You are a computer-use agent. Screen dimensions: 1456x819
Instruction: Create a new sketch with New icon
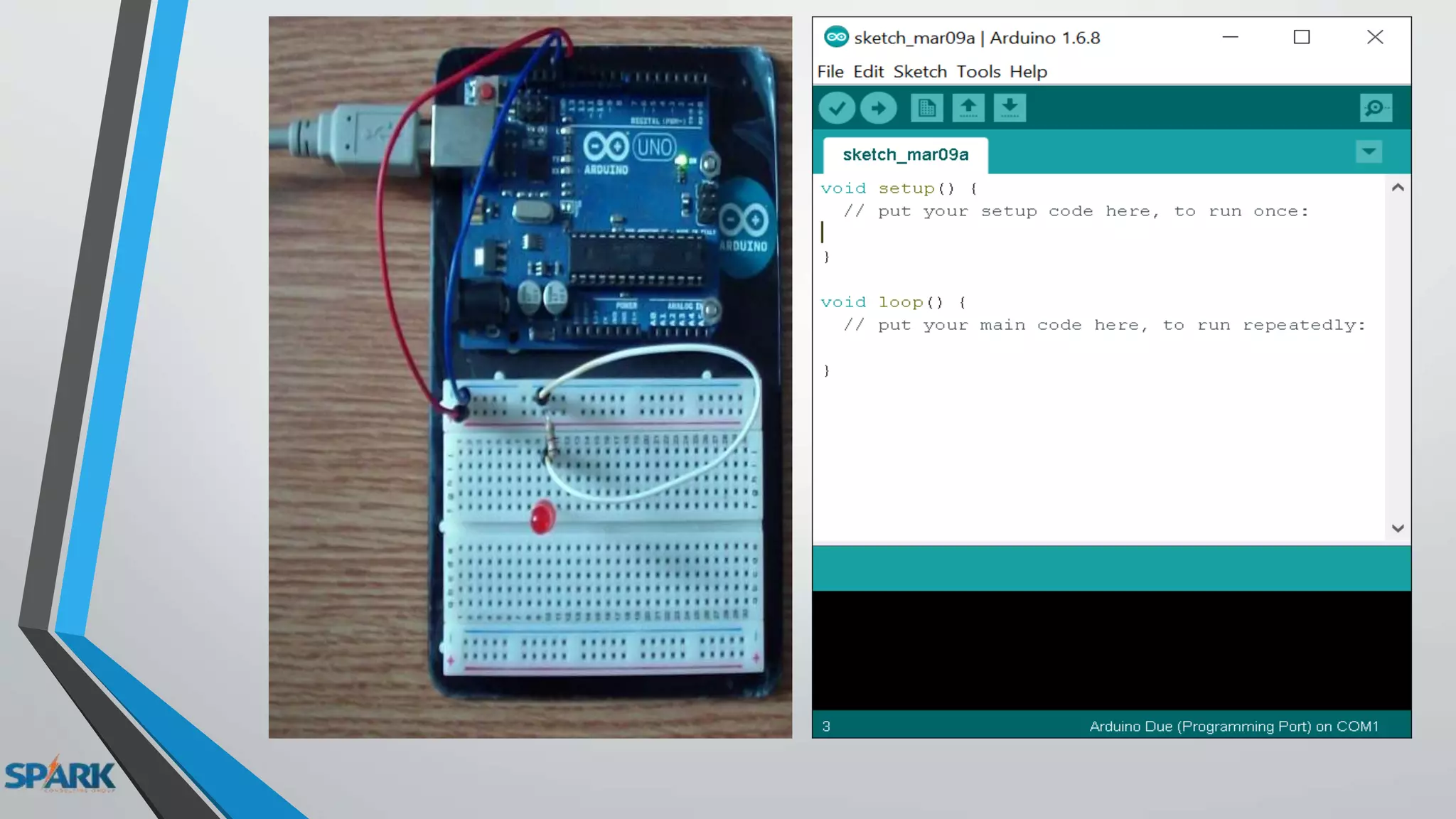pos(926,108)
